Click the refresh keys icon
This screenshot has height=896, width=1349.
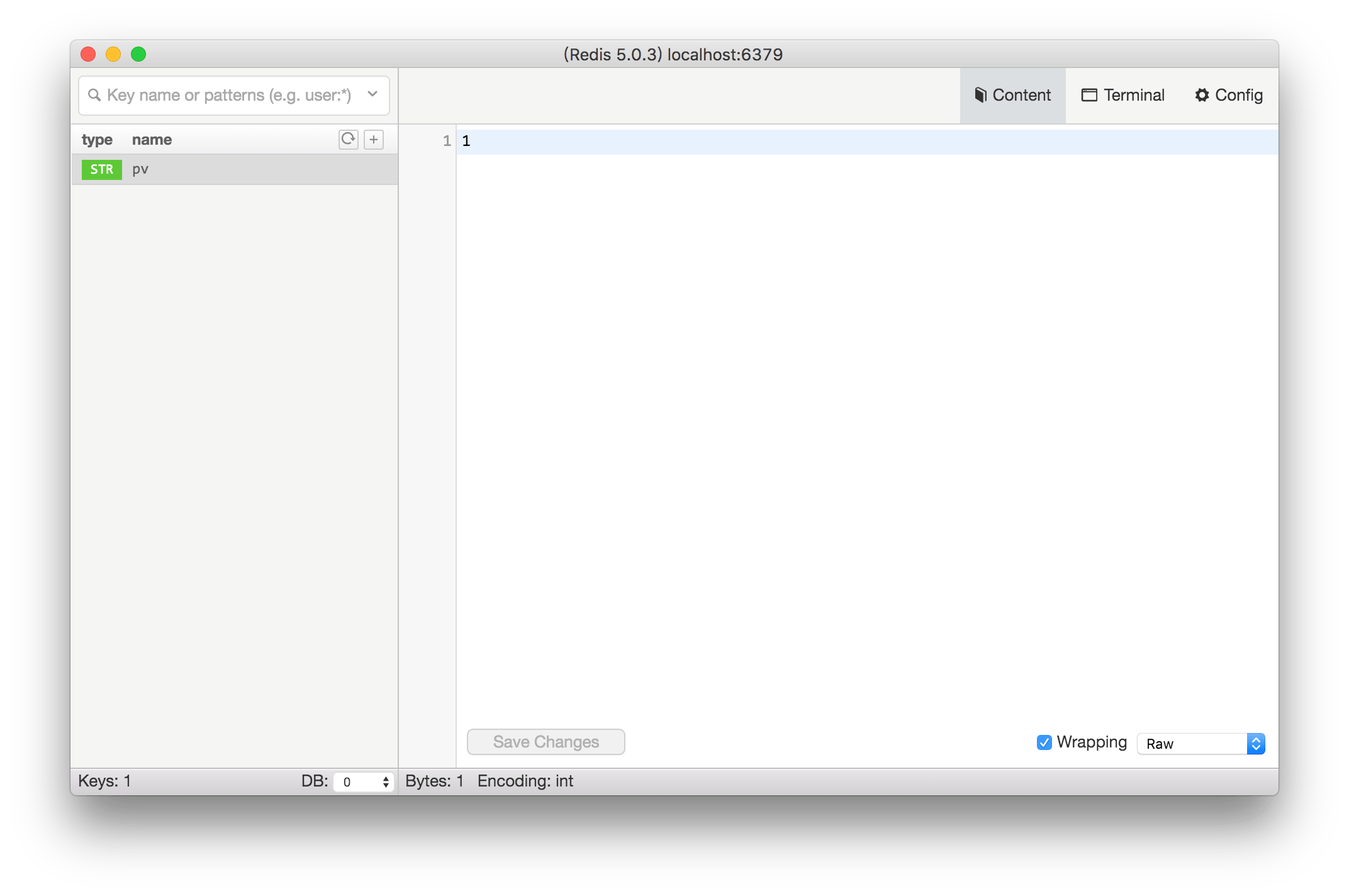(x=348, y=139)
